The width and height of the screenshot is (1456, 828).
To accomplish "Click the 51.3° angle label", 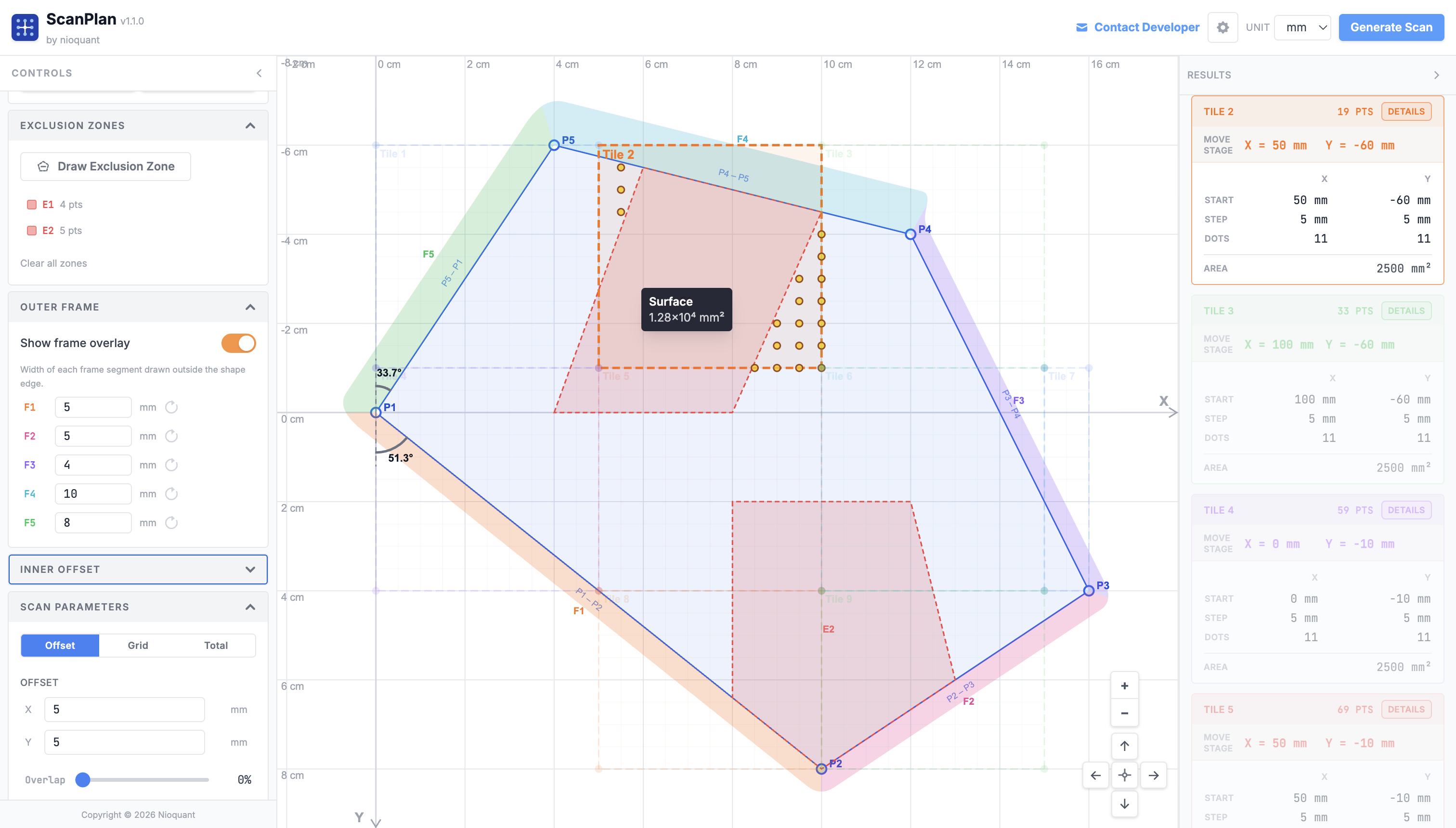I will [401, 458].
